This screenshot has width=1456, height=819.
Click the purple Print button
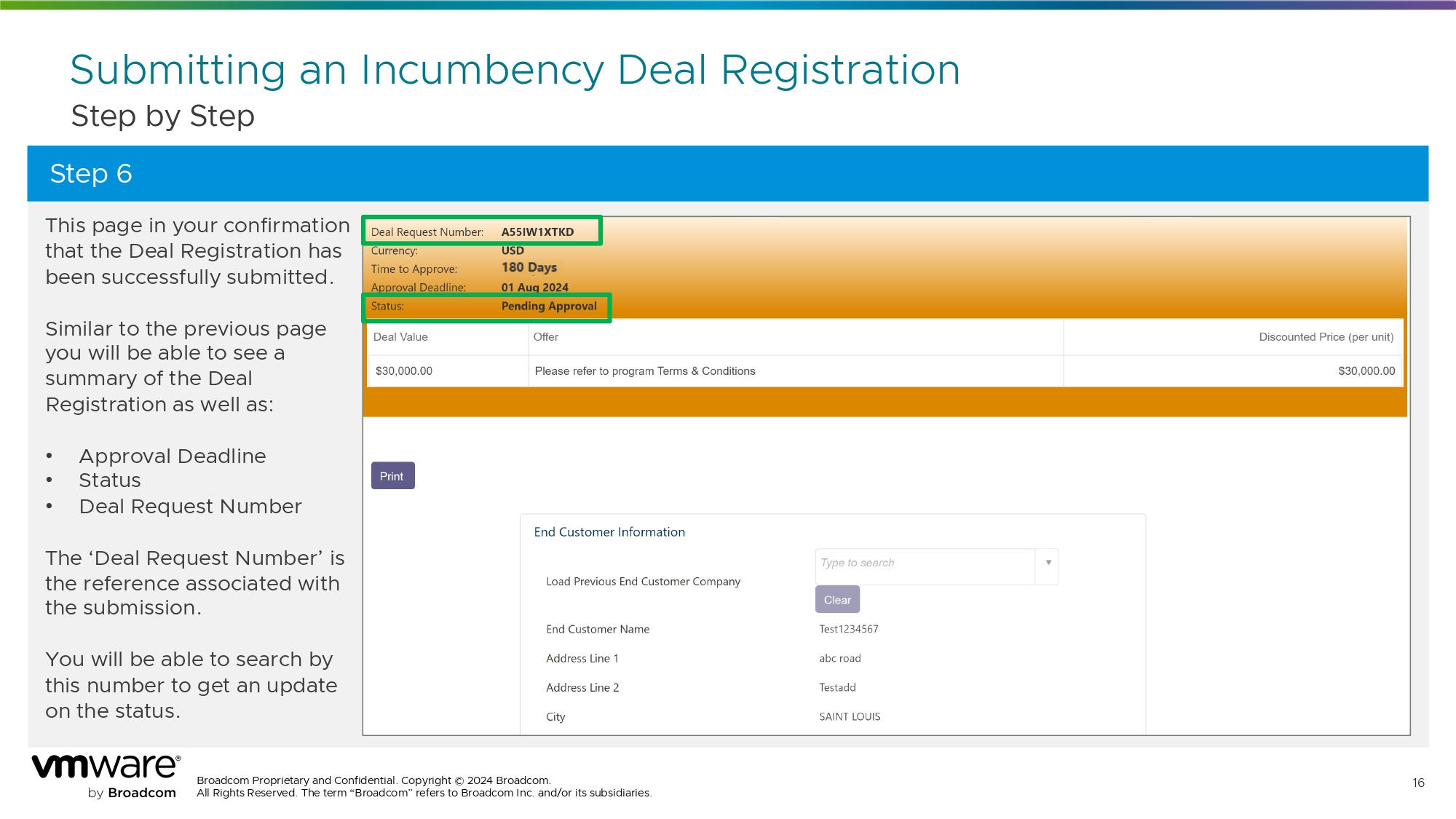[392, 476]
